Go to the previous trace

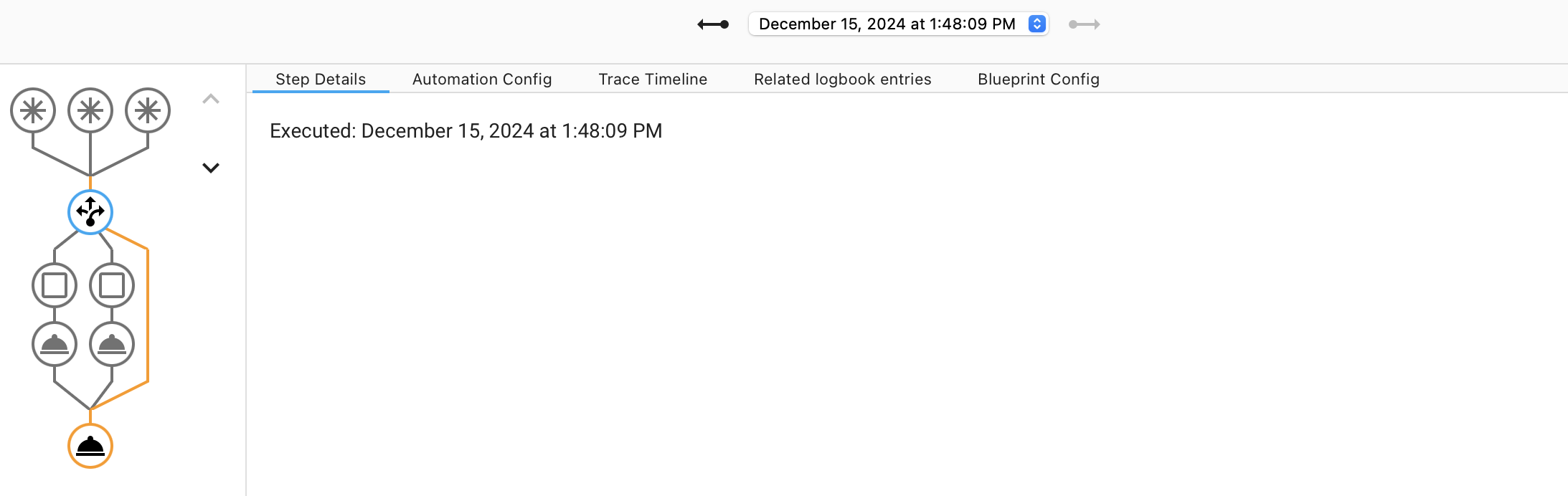click(x=713, y=24)
